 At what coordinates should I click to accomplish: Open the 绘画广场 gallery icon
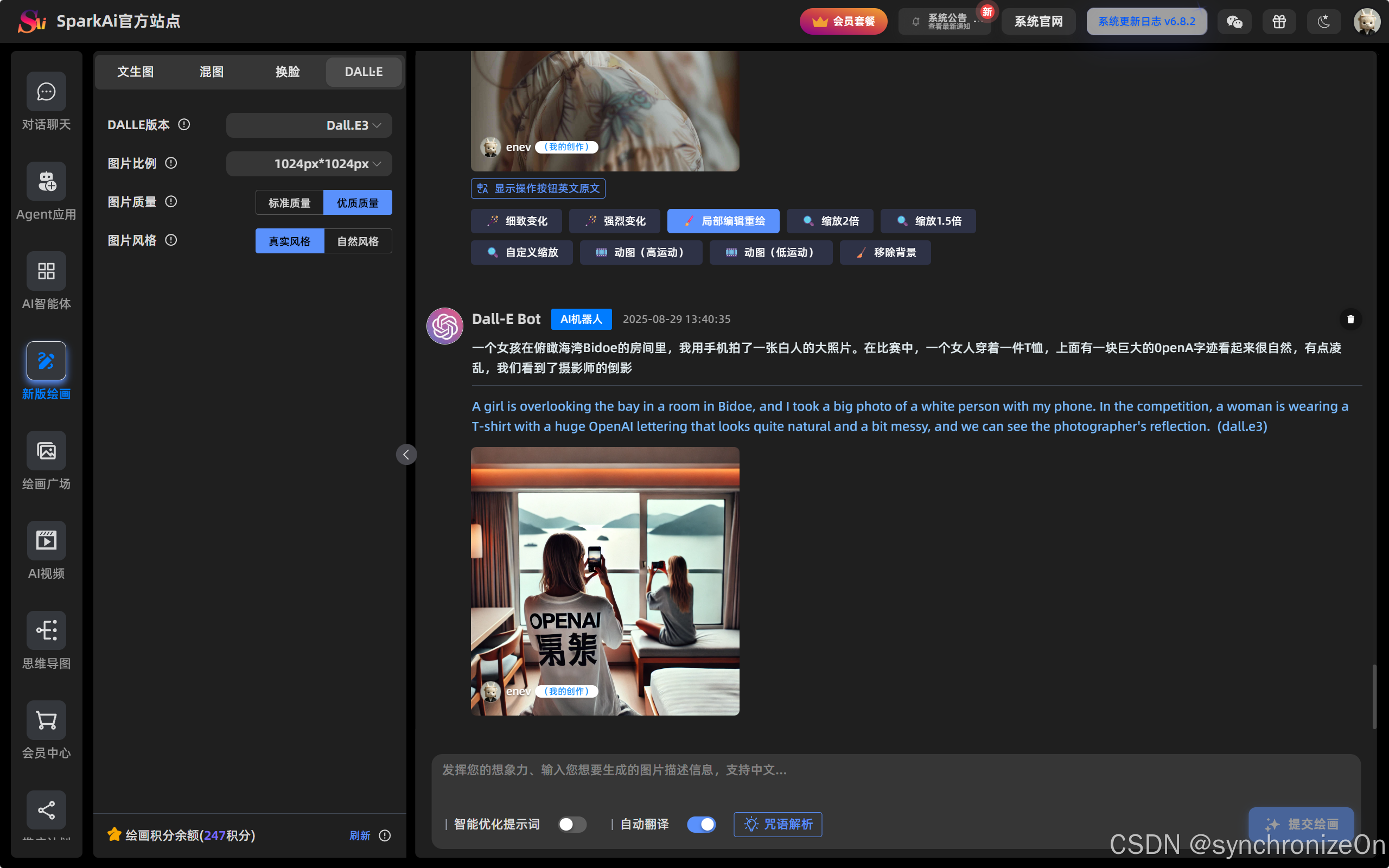point(46,451)
